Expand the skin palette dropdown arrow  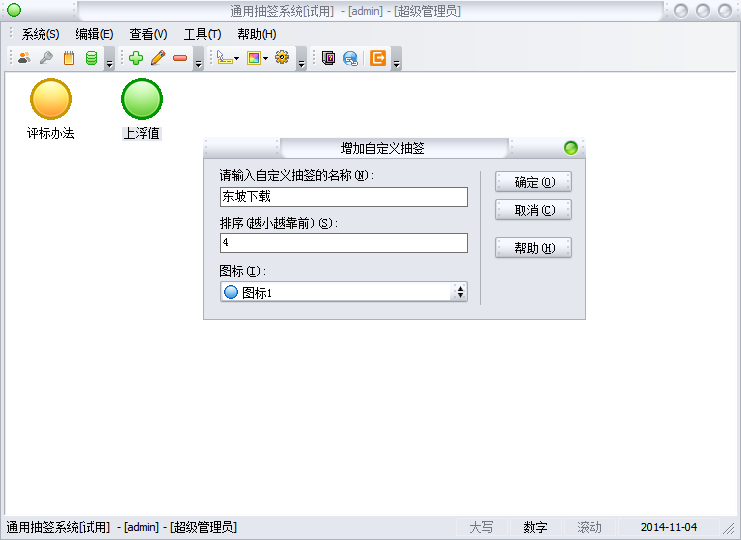pyautogui.click(x=266, y=59)
